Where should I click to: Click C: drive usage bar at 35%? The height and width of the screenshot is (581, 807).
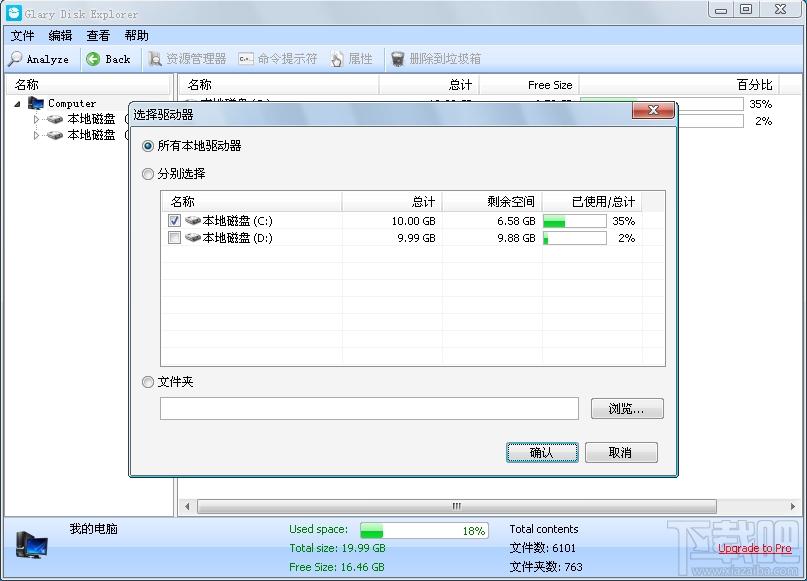574,221
